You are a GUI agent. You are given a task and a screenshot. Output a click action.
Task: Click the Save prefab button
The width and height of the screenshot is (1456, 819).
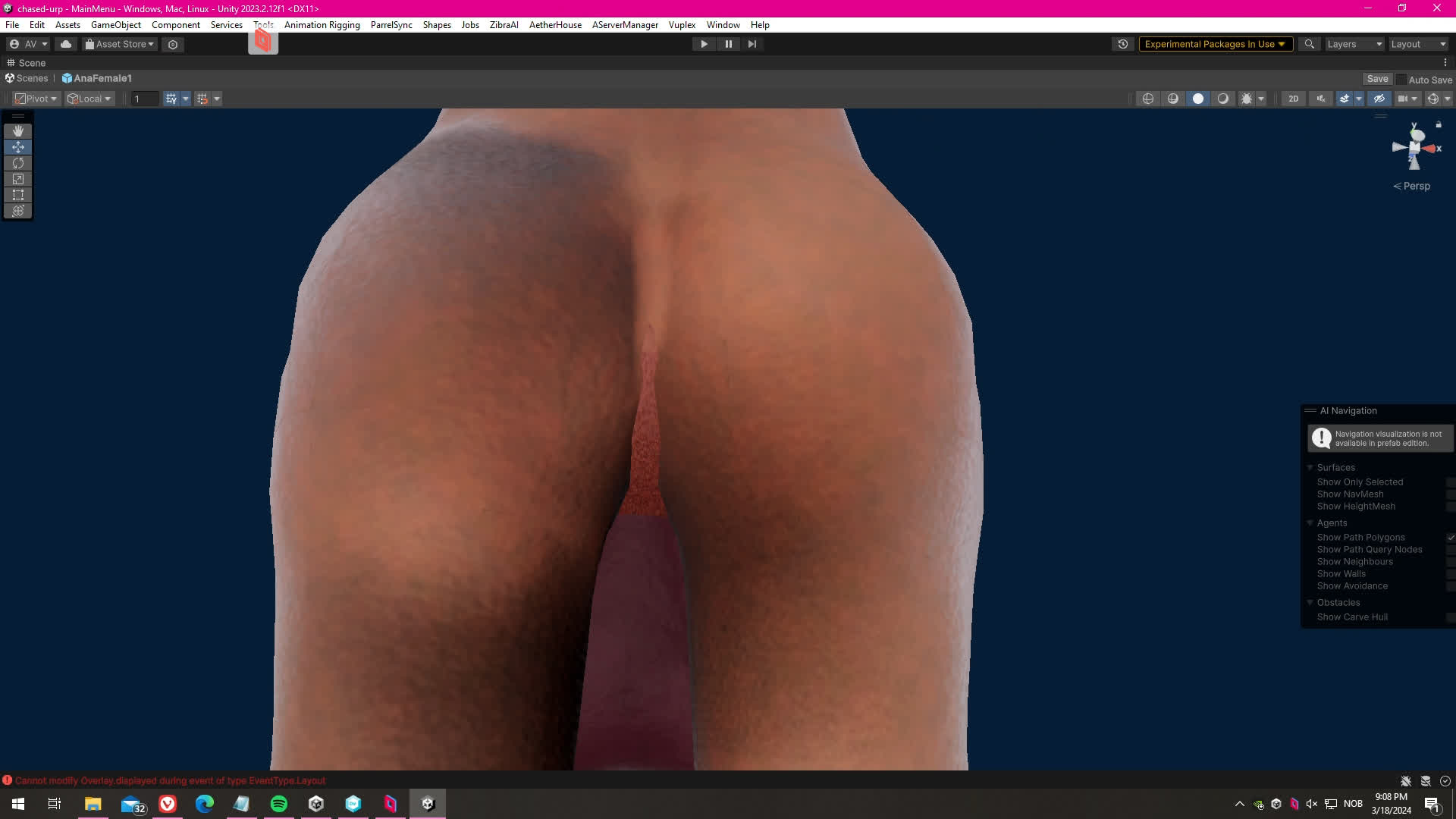pos(1377,79)
